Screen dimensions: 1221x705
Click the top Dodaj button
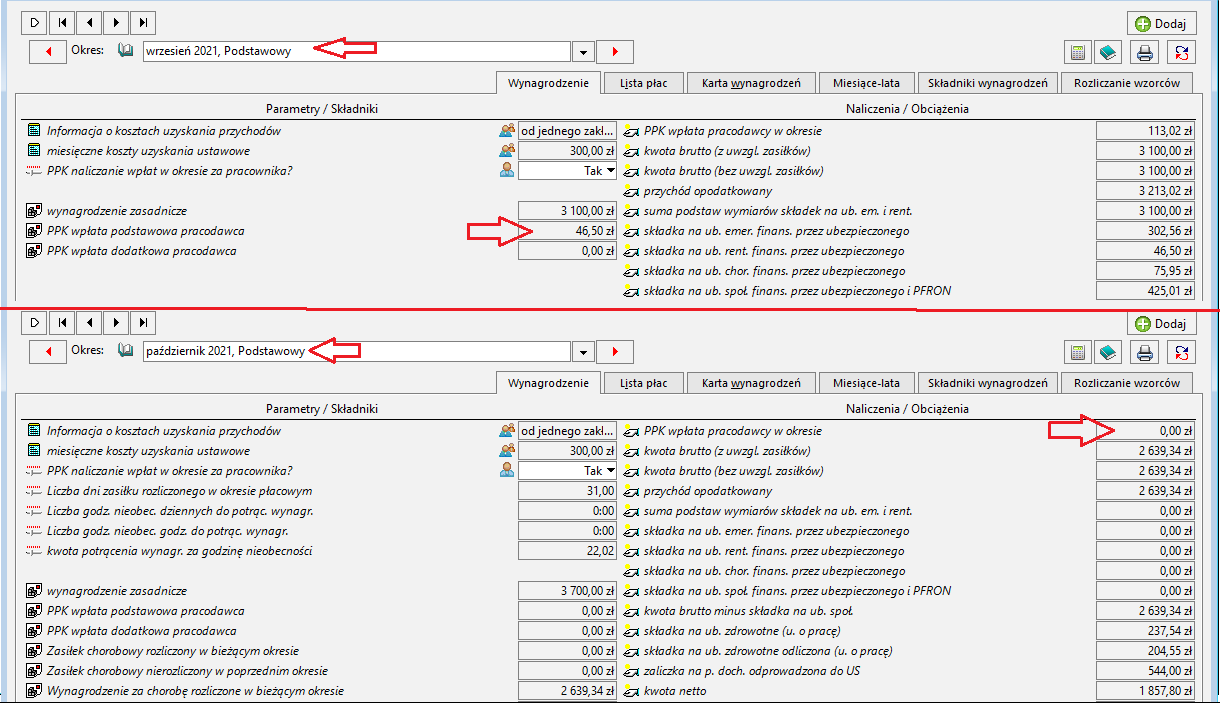tap(1161, 23)
